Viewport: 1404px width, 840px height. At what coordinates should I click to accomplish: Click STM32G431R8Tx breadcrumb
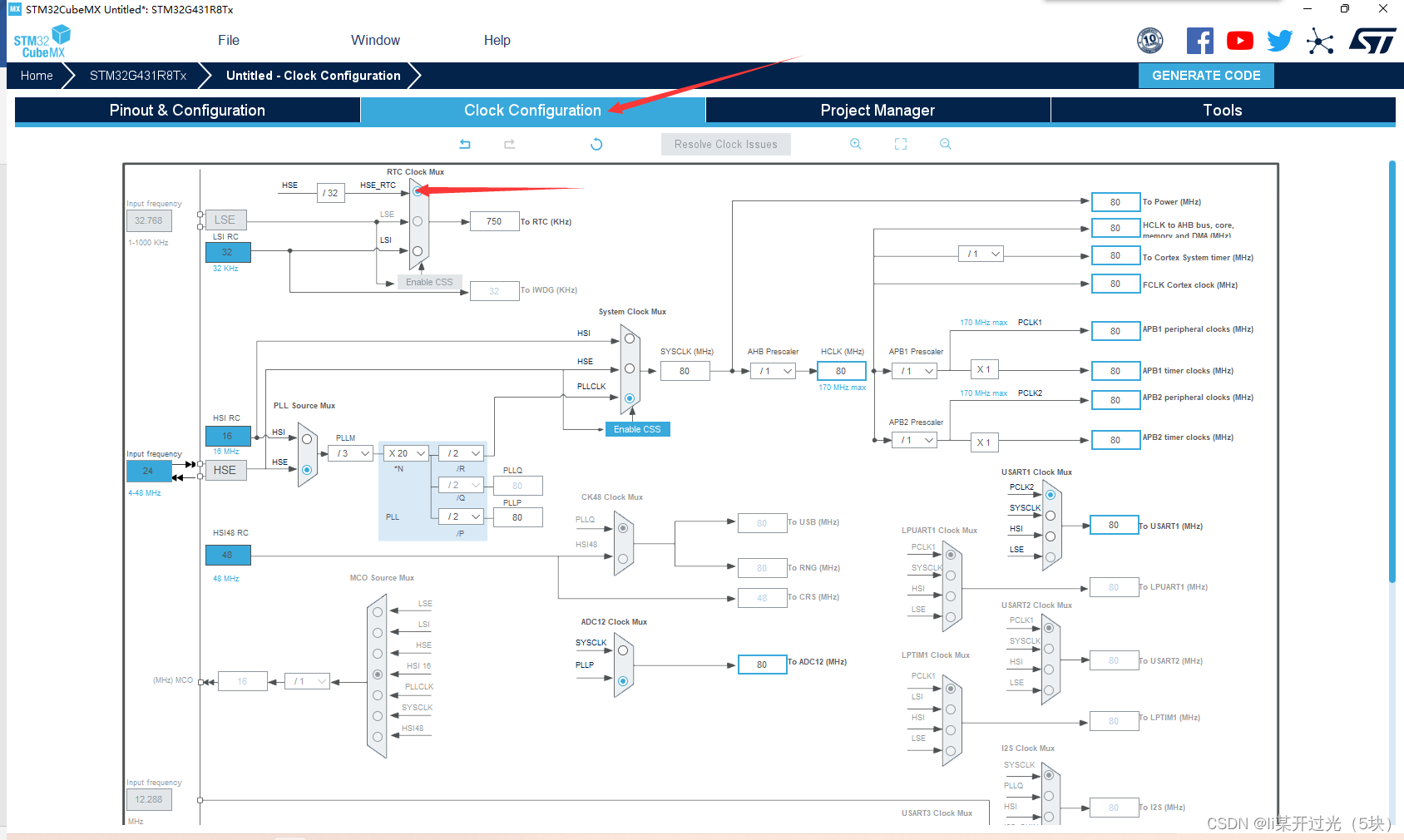(x=138, y=76)
